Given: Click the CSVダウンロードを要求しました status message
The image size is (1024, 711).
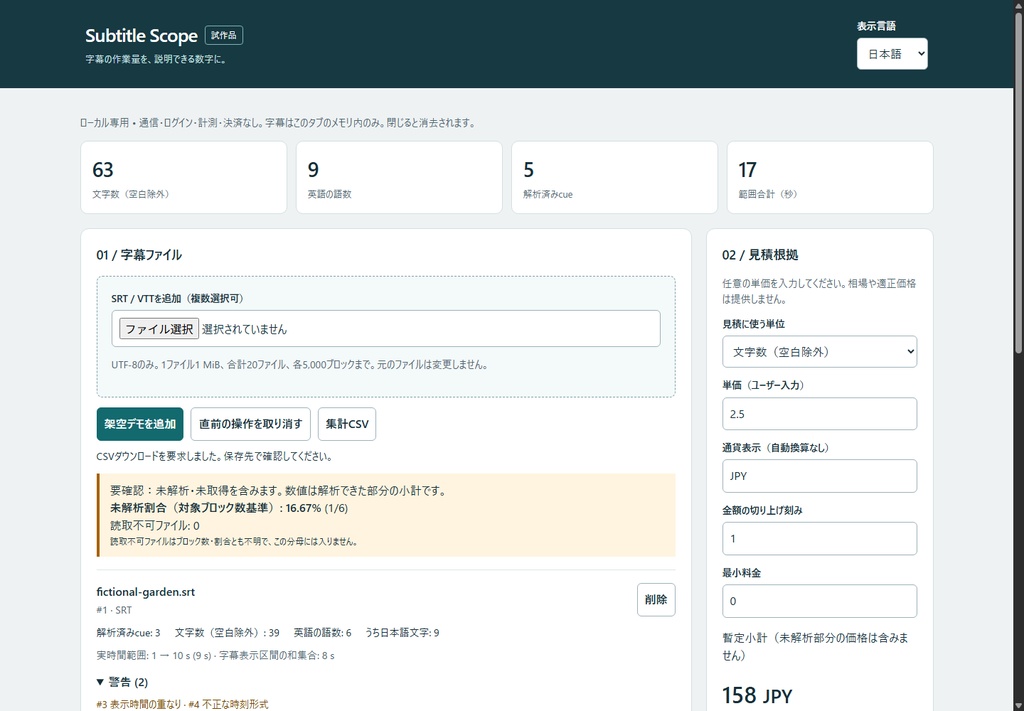Looking at the screenshot, I should pyautogui.click(x=215, y=456).
